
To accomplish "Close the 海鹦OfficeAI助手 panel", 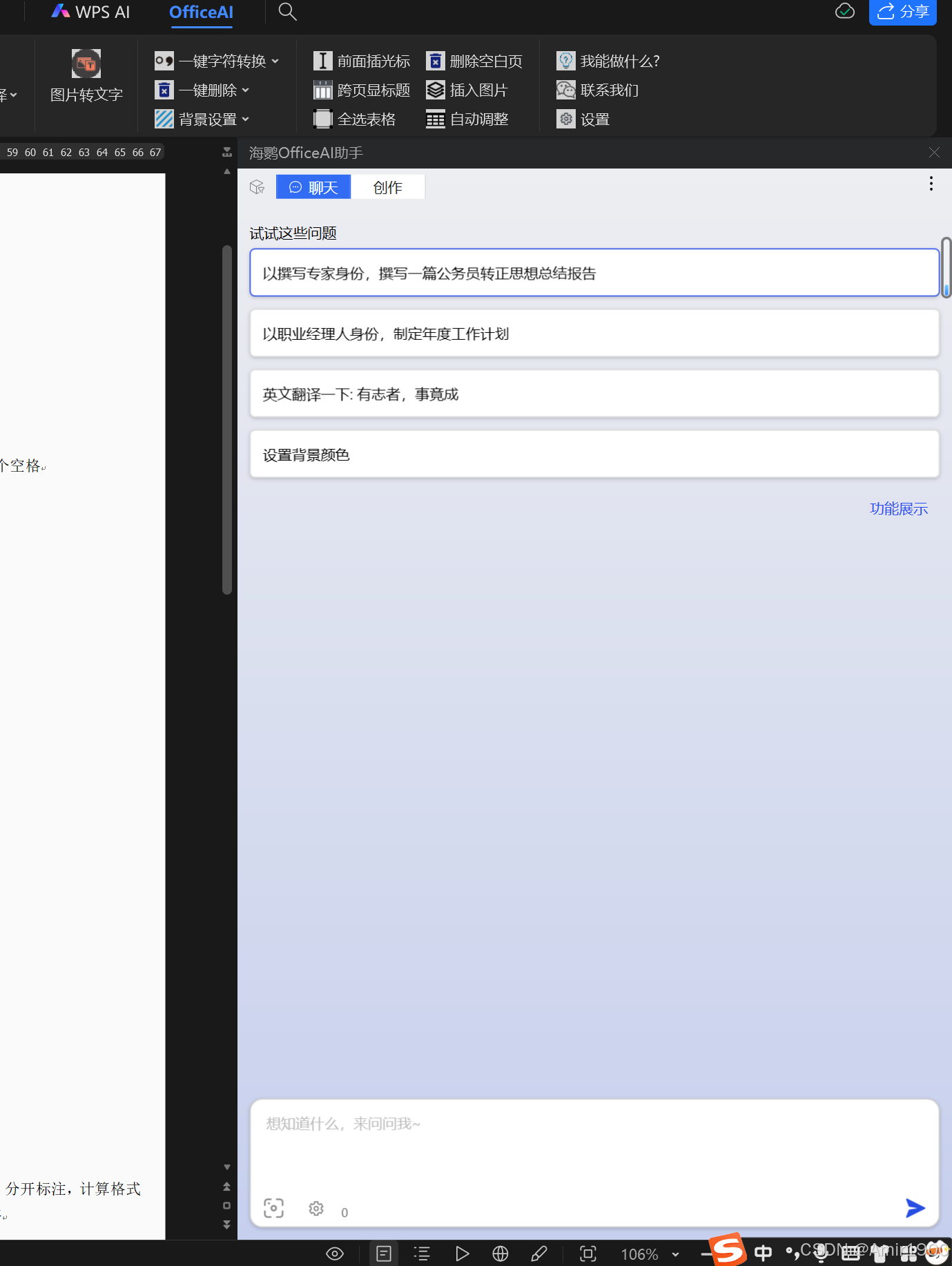I will pyautogui.click(x=935, y=152).
